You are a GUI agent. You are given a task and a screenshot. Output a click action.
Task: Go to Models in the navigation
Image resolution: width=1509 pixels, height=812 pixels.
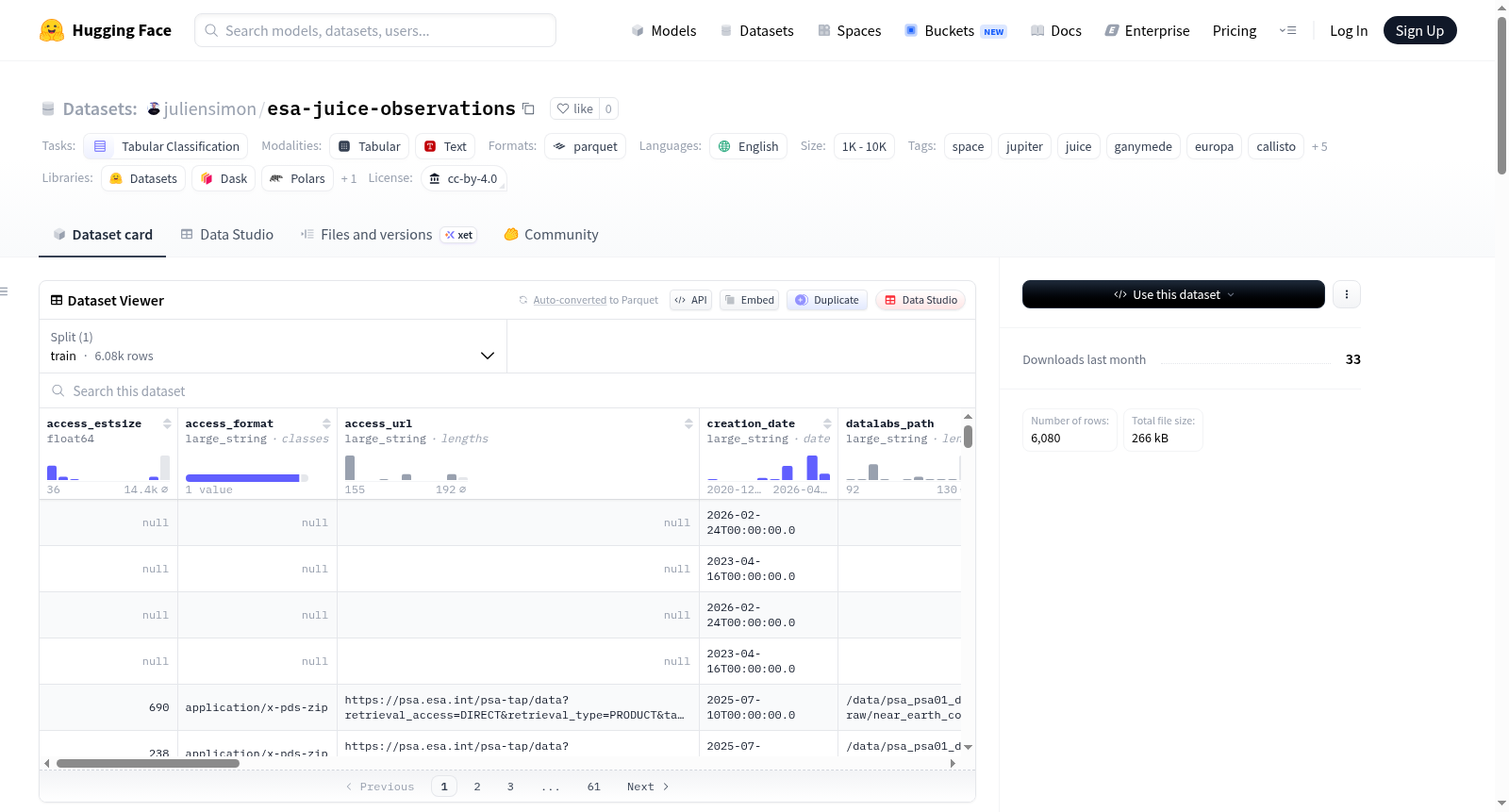pyautogui.click(x=664, y=30)
